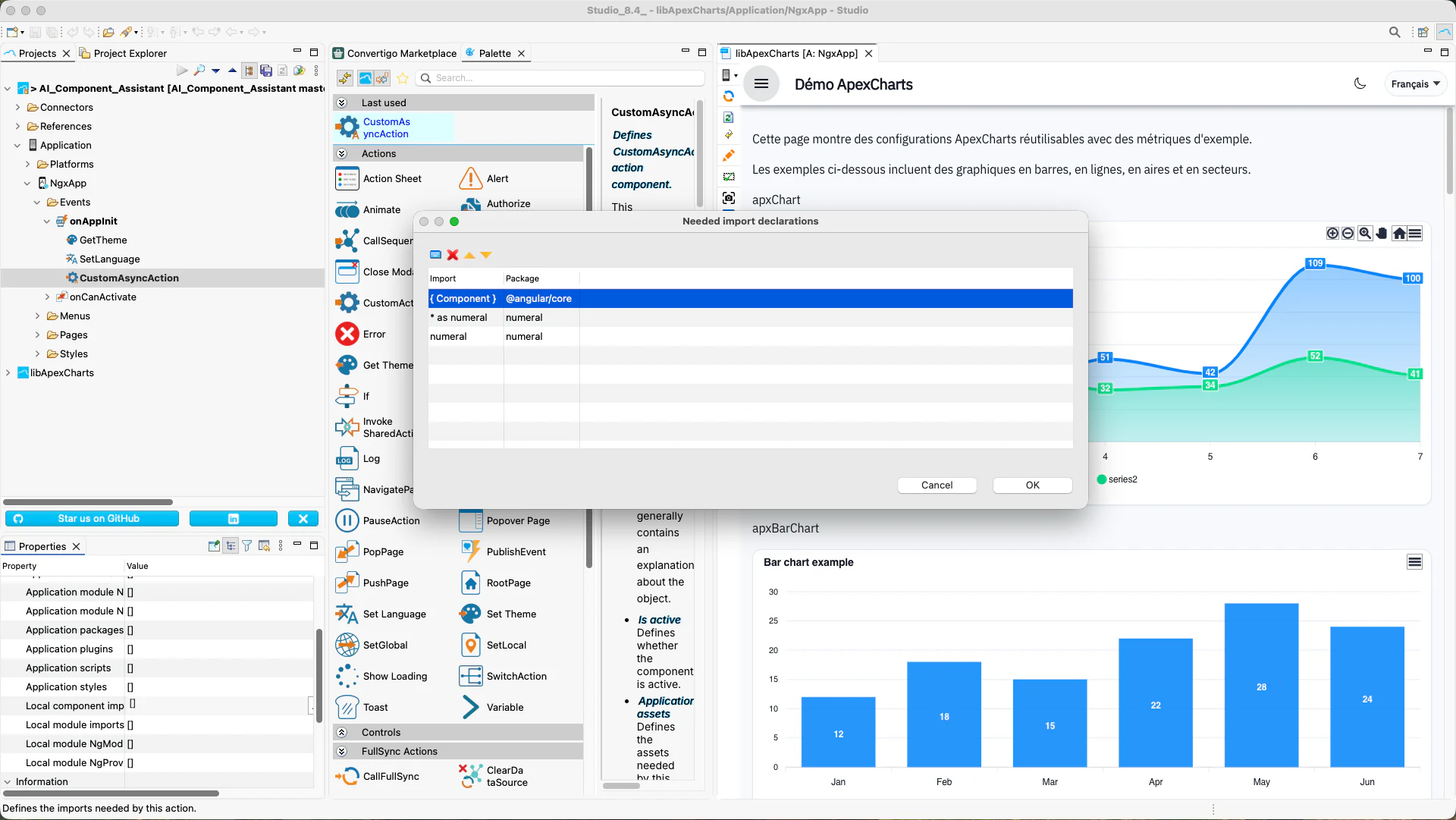Click the palette search field

pyautogui.click(x=561, y=77)
